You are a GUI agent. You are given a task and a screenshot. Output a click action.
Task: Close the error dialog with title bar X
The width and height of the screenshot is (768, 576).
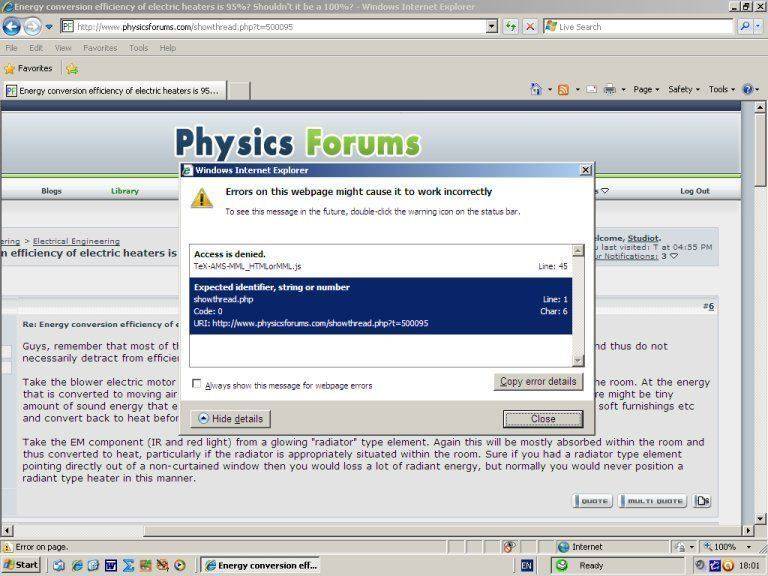pyautogui.click(x=585, y=170)
